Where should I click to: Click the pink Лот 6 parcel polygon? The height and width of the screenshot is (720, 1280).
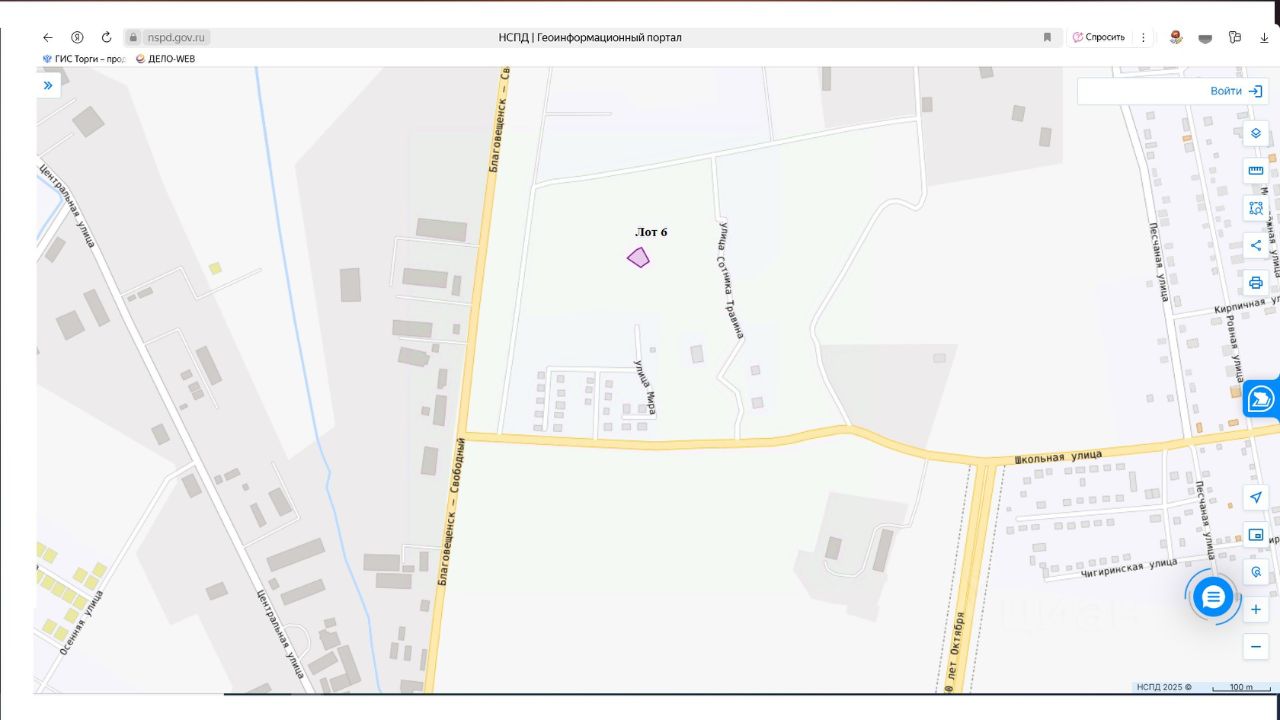[638, 257]
